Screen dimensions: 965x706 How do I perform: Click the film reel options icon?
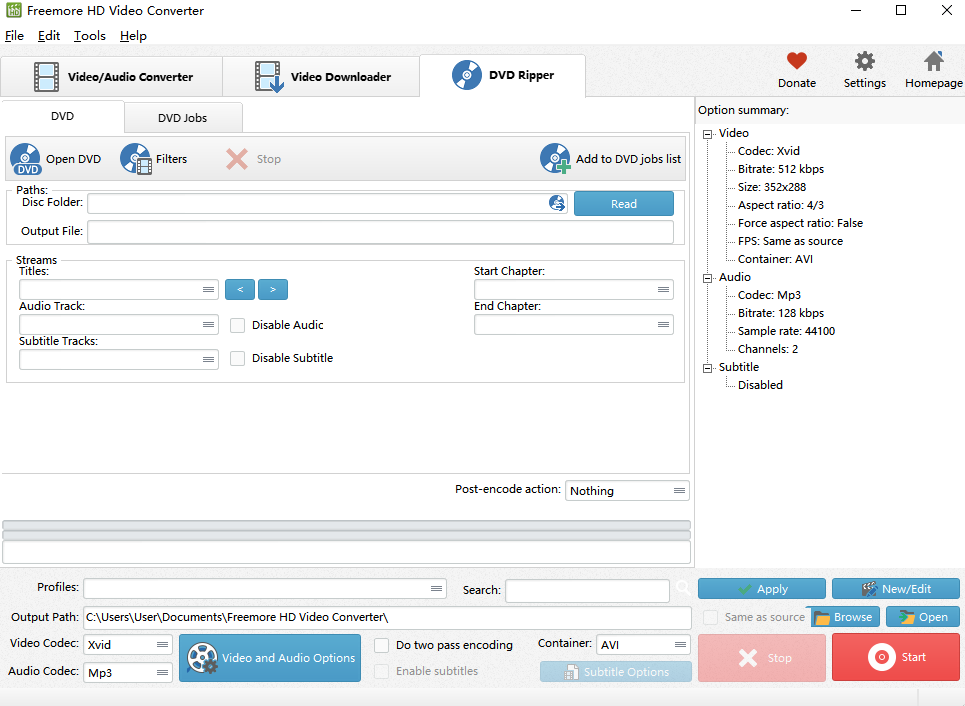(x=202, y=658)
